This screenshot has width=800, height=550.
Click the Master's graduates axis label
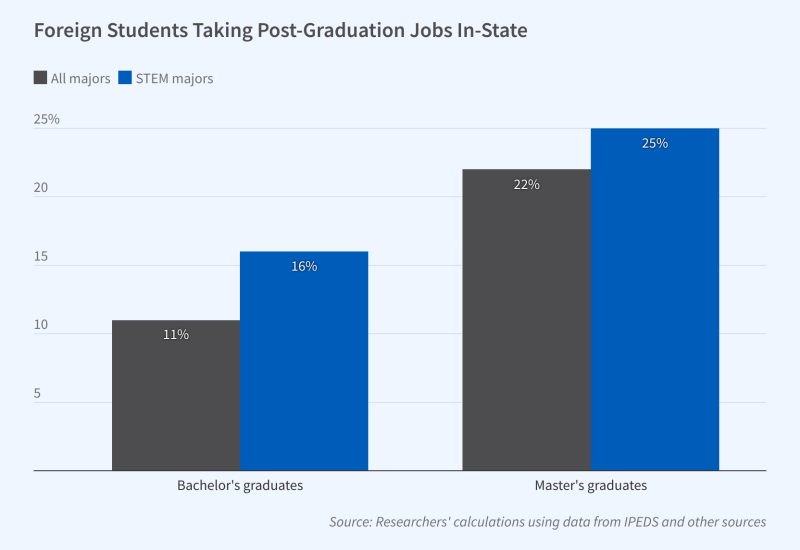click(590, 486)
